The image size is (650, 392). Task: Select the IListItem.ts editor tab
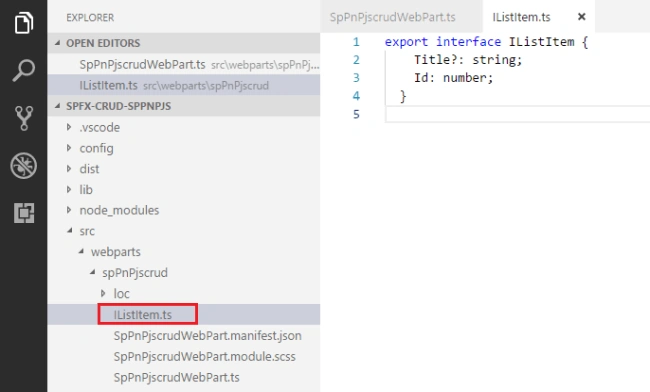[521, 17]
